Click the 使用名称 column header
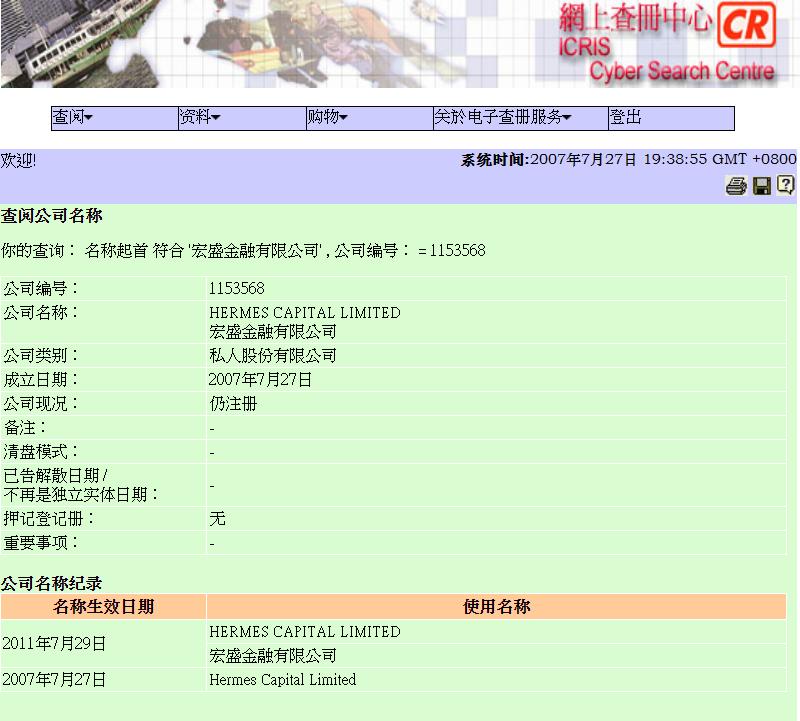 pyautogui.click(x=496, y=607)
